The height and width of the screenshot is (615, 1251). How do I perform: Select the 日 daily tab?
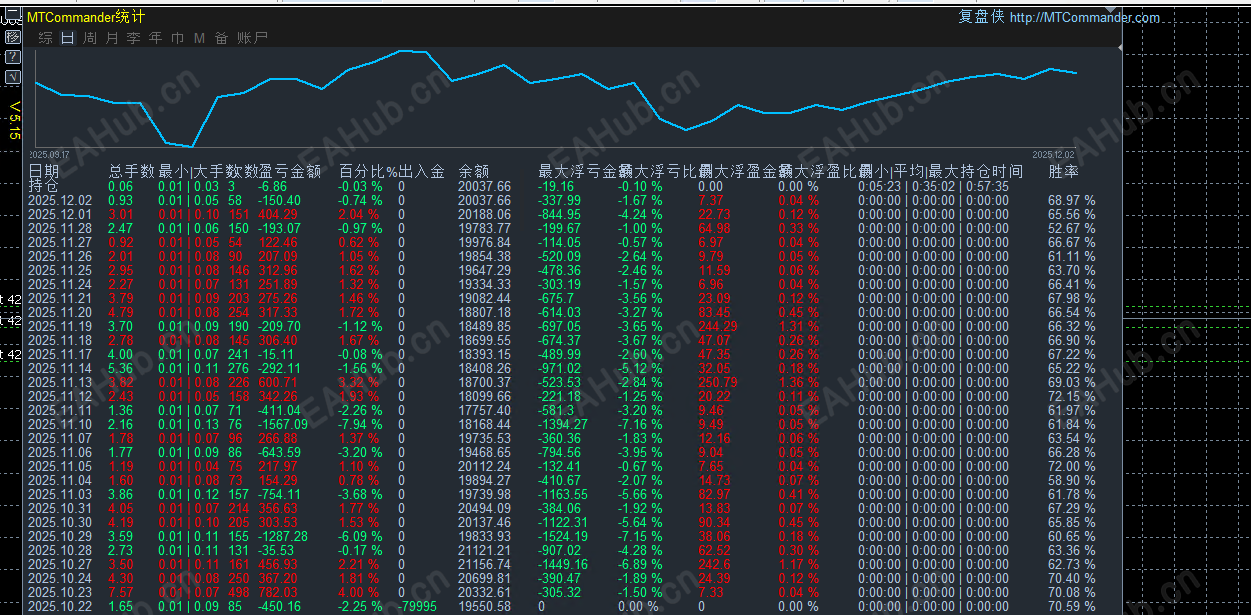coord(67,38)
